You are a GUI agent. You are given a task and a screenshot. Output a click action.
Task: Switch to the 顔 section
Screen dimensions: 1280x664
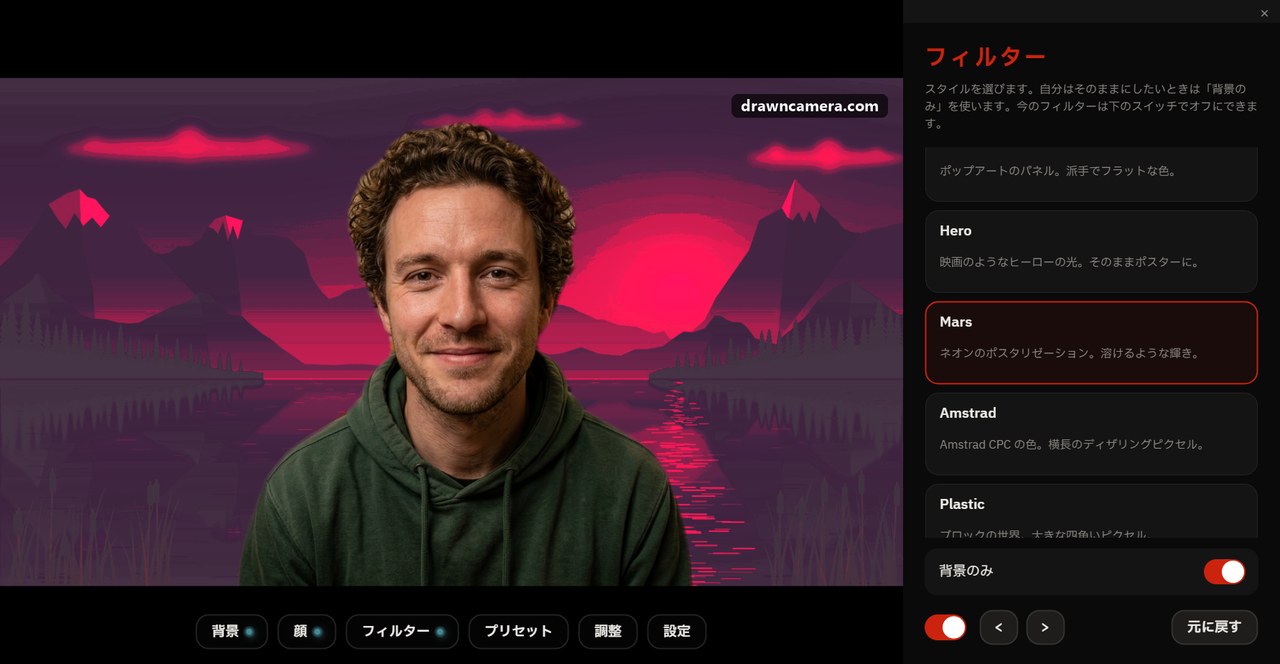click(307, 632)
